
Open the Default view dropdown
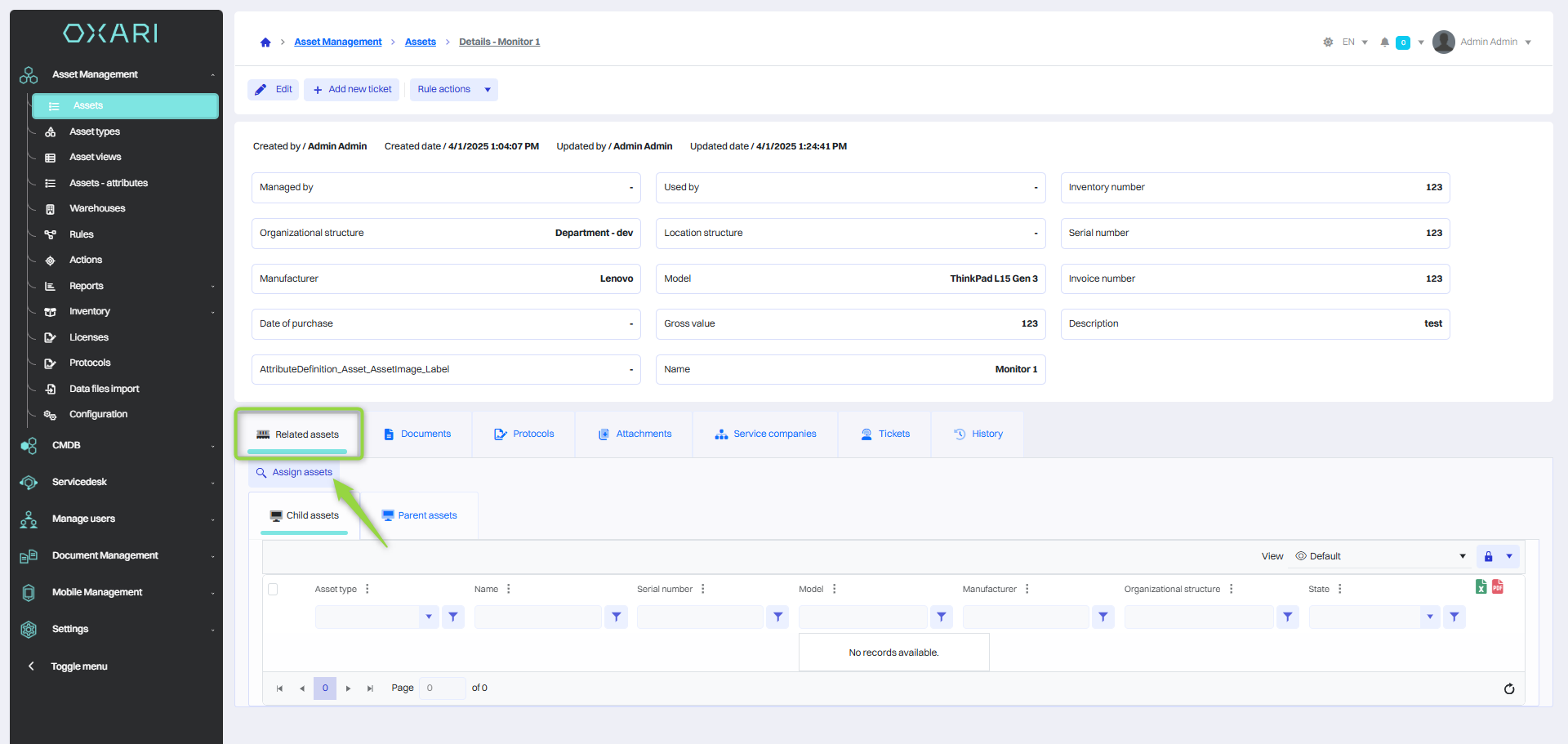pyautogui.click(x=1380, y=556)
